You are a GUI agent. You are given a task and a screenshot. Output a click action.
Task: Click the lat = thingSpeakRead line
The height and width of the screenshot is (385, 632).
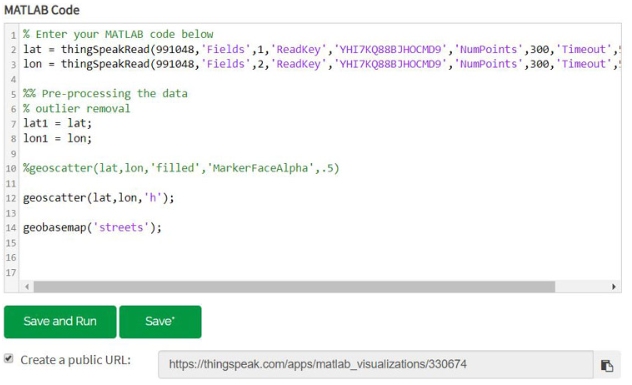pyautogui.click(x=321, y=49)
